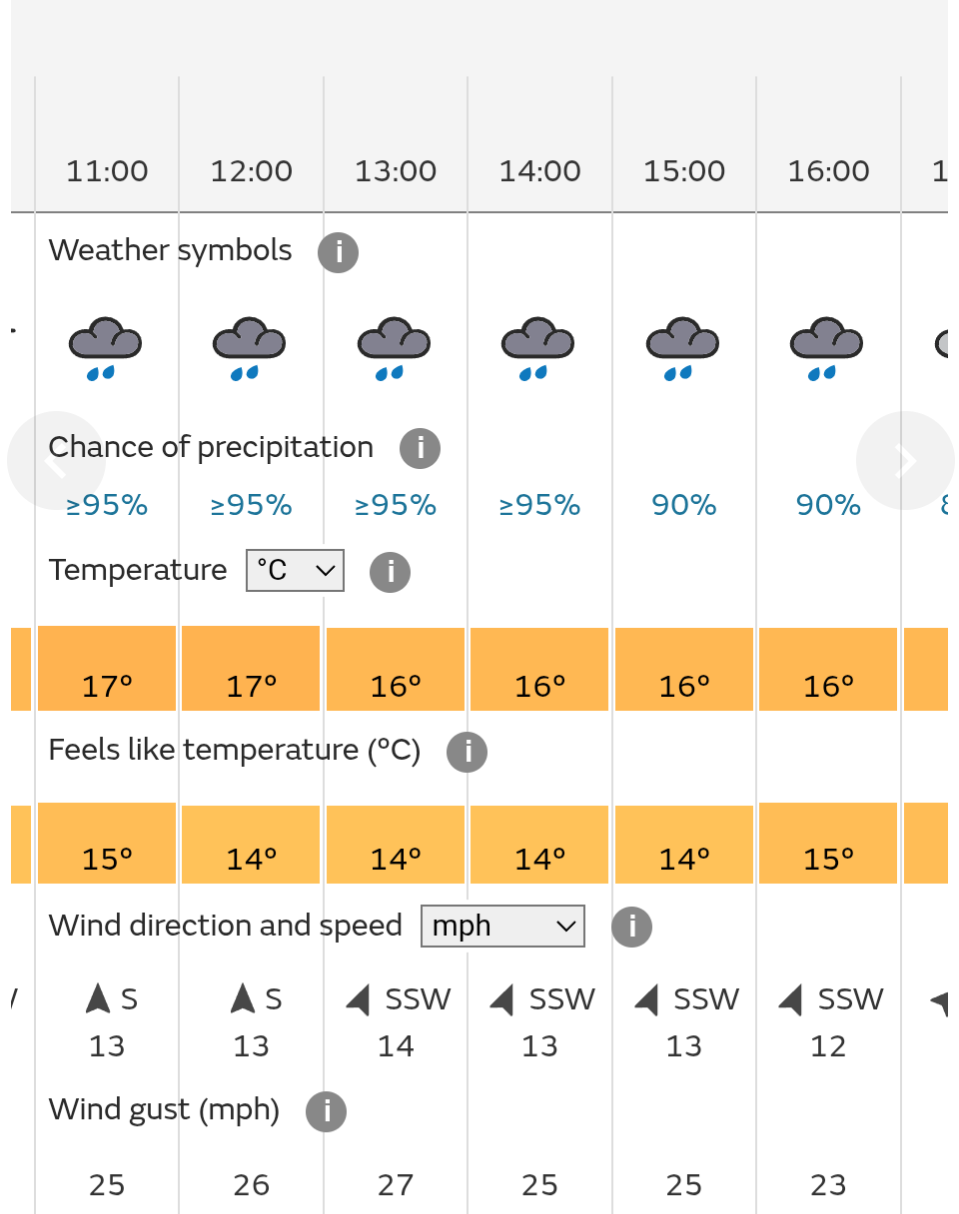Click the 12:00 temperature cell showing 17°
The width and height of the screenshot is (959, 1214).
(x=251, y=668)
